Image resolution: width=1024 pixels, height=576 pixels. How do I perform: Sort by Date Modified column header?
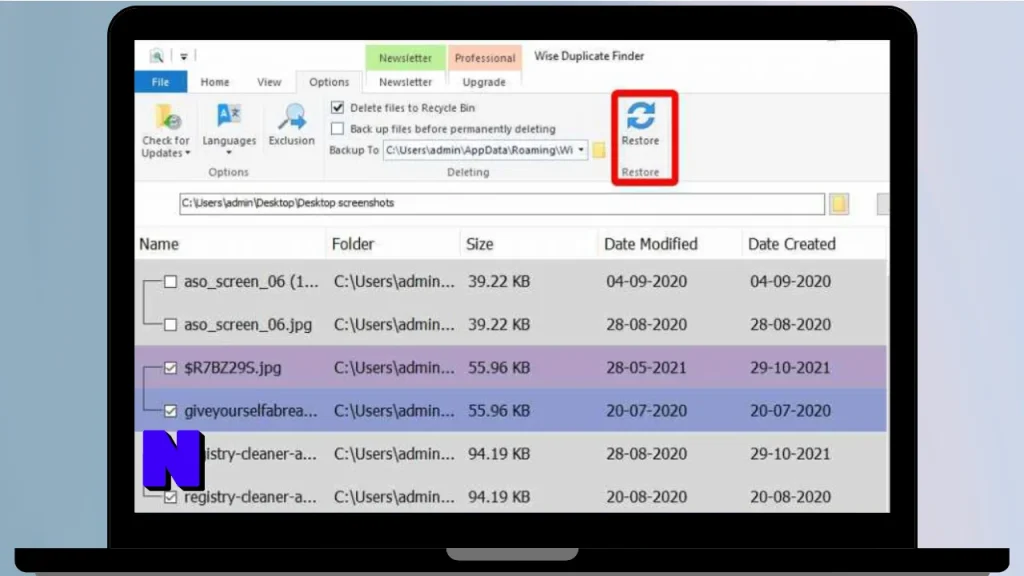click(650, 244)
